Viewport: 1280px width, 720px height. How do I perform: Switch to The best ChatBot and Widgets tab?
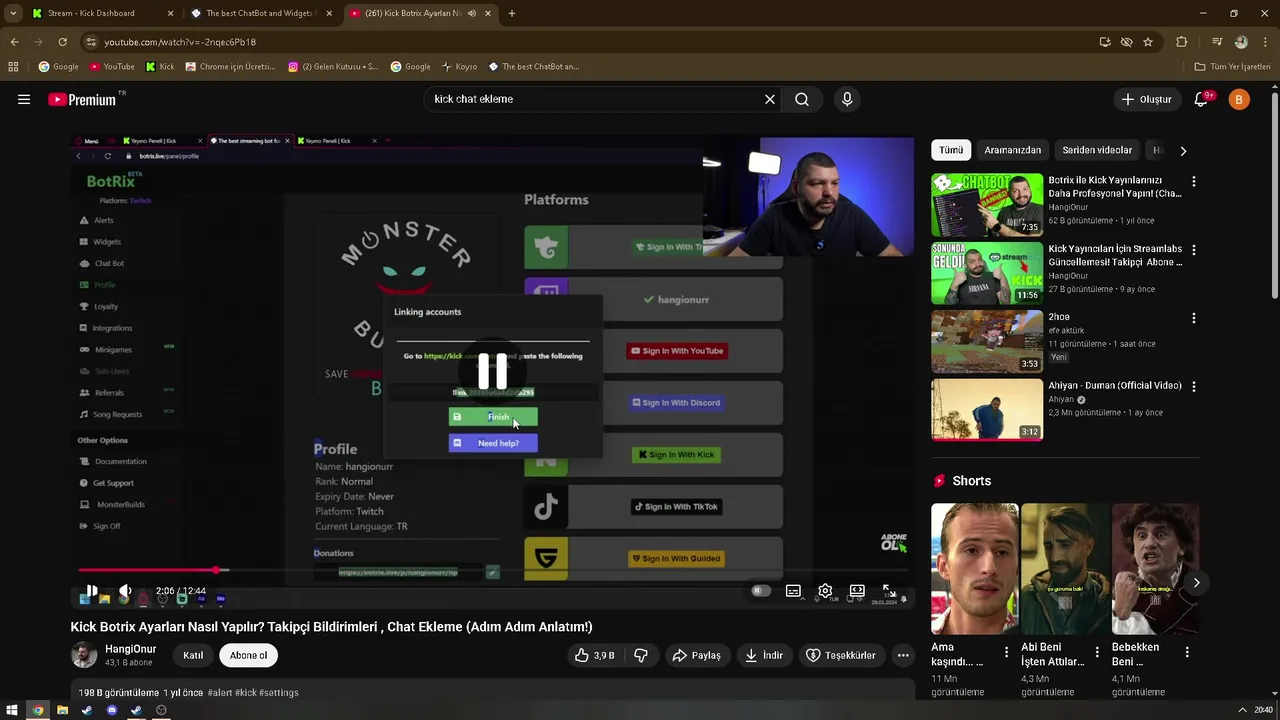260,13
